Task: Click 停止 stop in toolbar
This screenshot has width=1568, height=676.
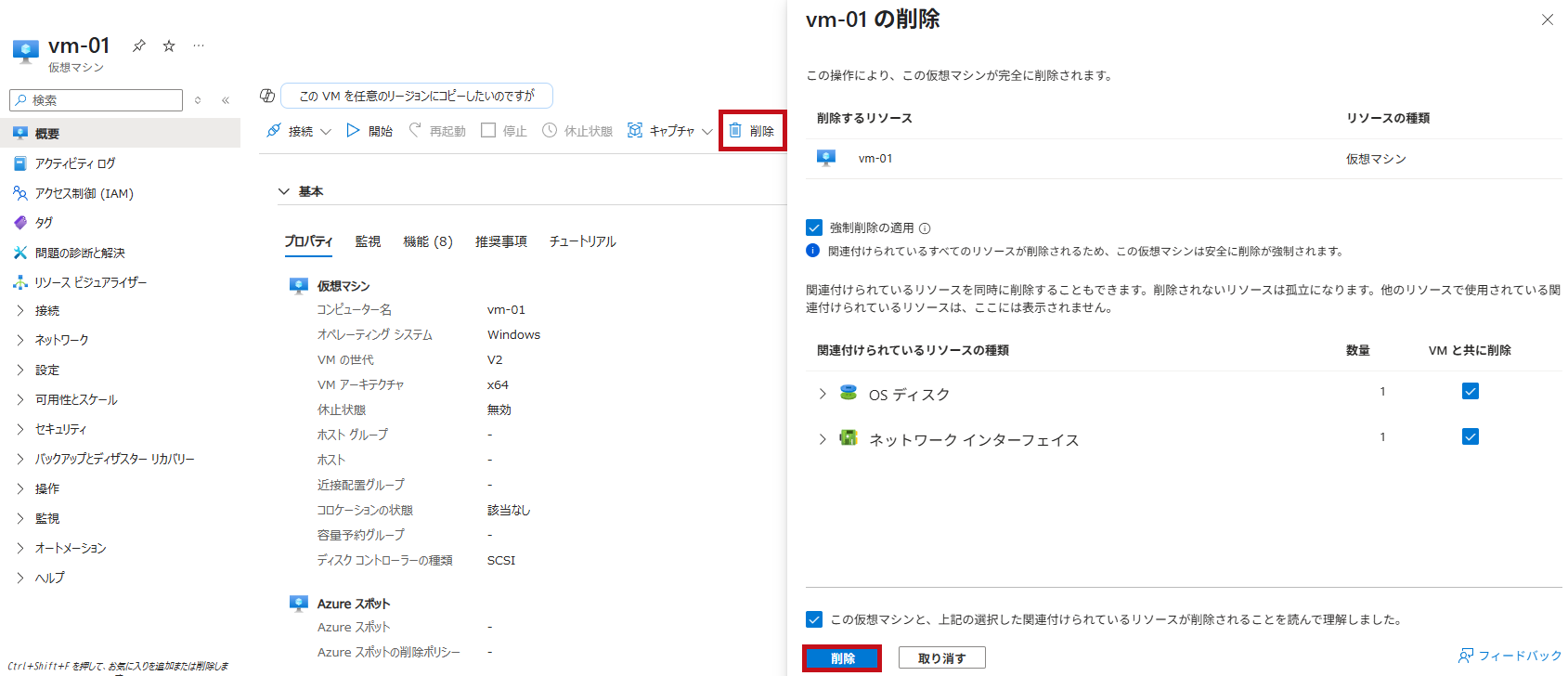Action: (504, 131)
